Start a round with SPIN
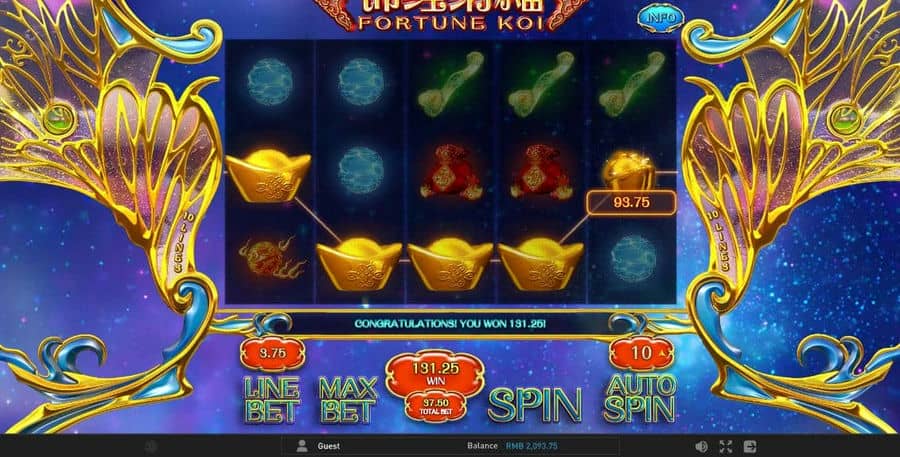The height and width of the screenshot is (457, 900). coord(534,405)
